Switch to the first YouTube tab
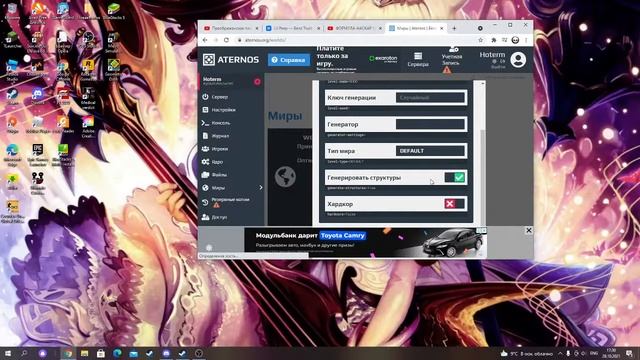Viewport: 640px width, 360px height. (x=231, y=28)
